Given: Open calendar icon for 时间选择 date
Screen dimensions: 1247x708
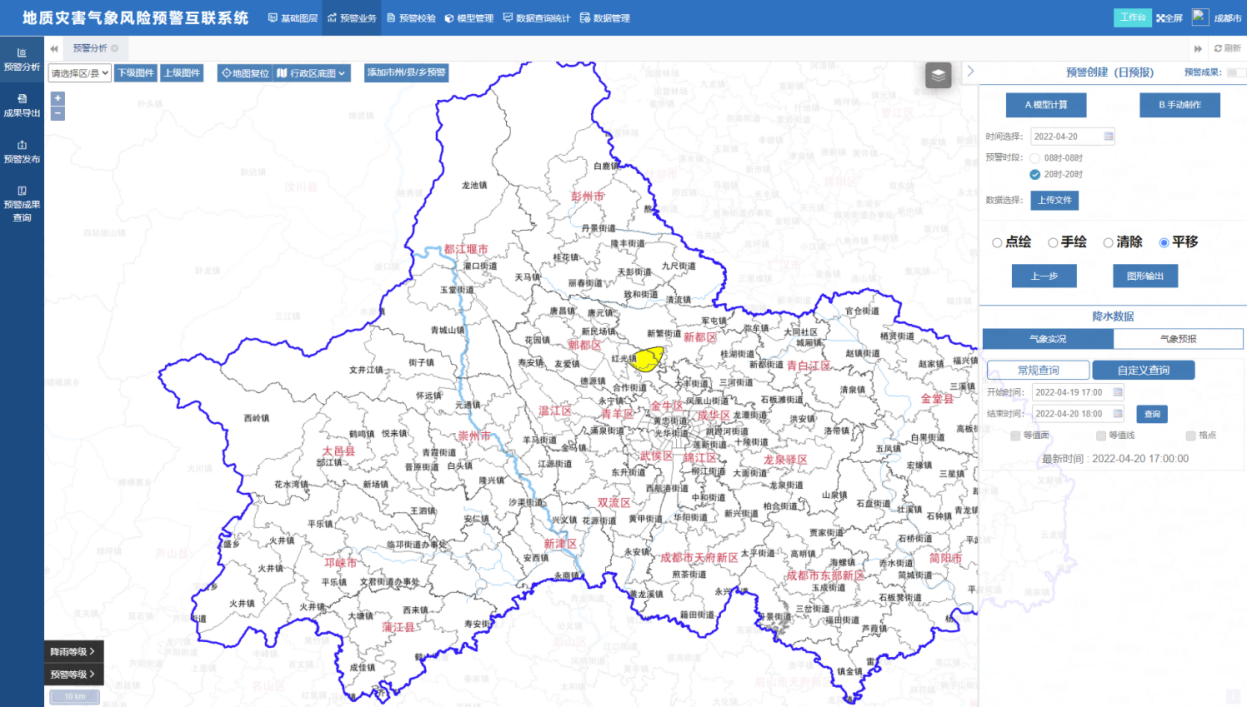Looking at the screenshot, I should coord(1108,136).
